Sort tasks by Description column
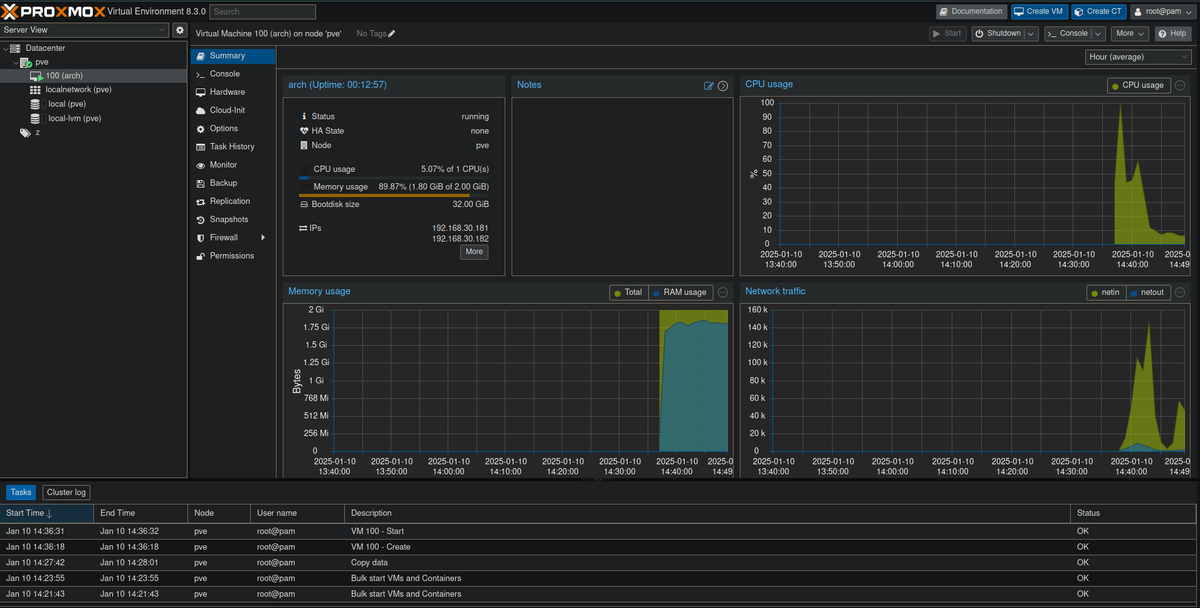 [708, 513]
